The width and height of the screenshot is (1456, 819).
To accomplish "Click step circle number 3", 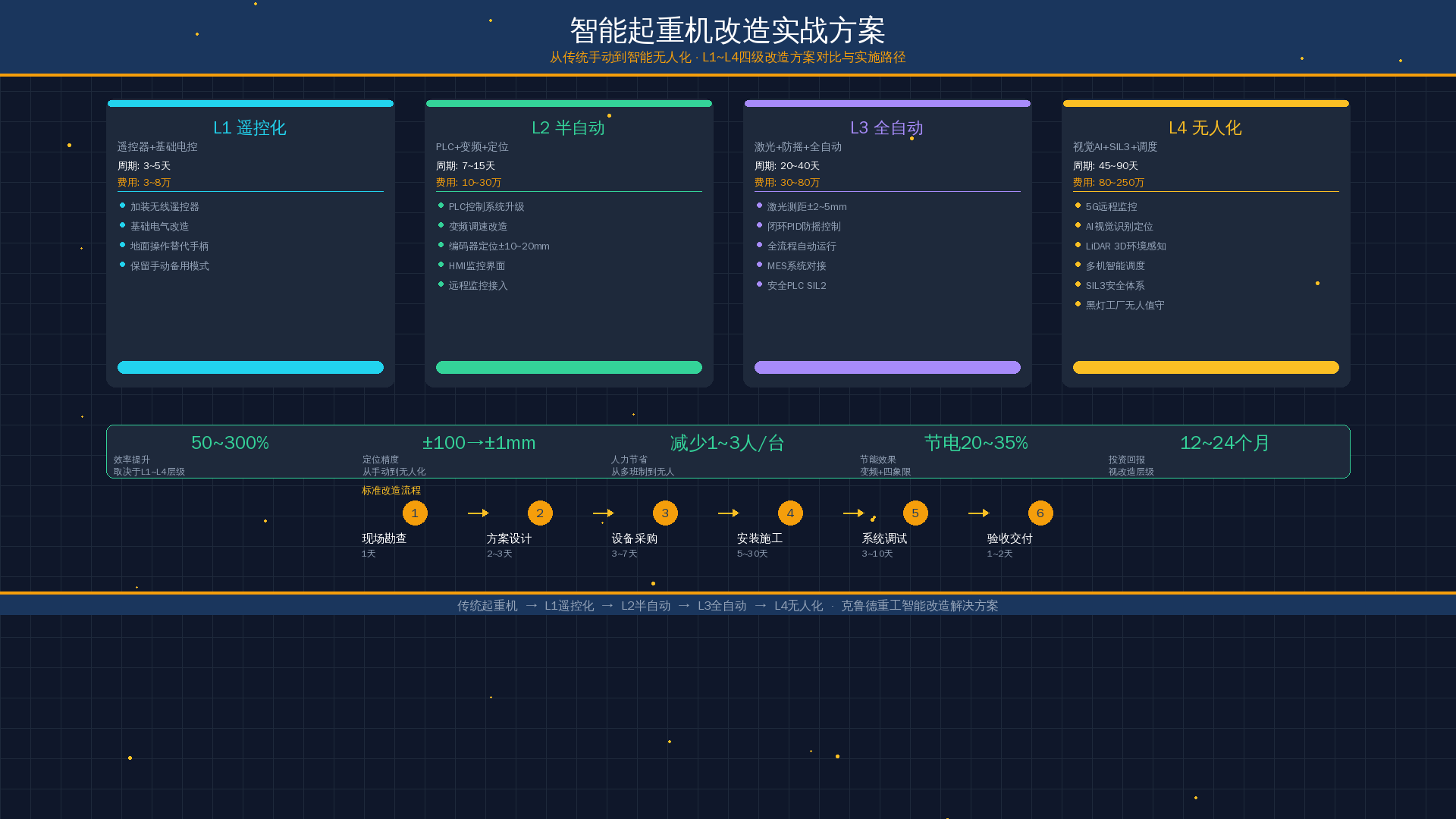I will click(665, 513).
